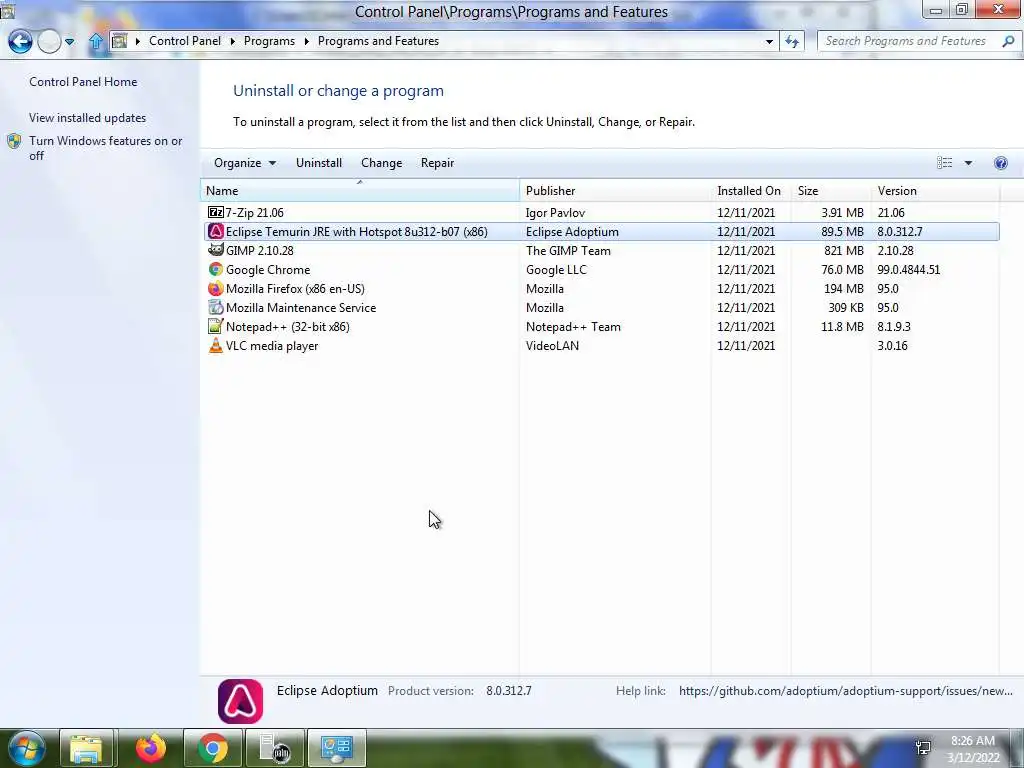Click the 7-Zip program icon
This screenshot has width=1024, height=768.
pyautogui.click(x=216, y=212)
